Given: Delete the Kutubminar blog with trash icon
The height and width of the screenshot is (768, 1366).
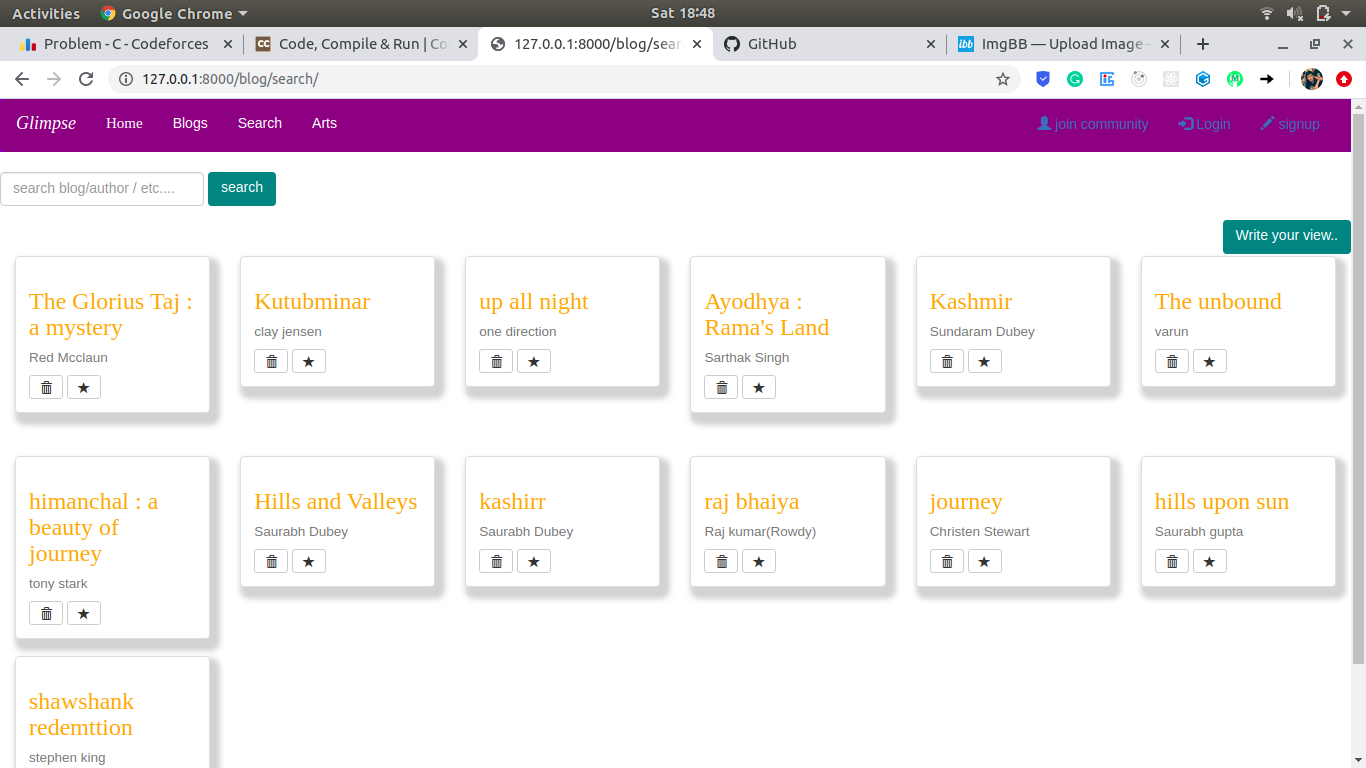Looking at the screenshot, I should click(271, 361).
